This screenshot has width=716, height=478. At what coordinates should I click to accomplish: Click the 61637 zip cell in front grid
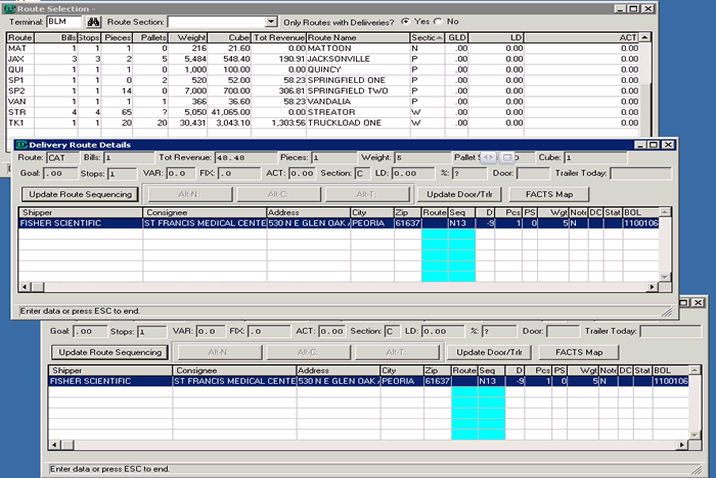pyautogui.click(x=407, y=223)
